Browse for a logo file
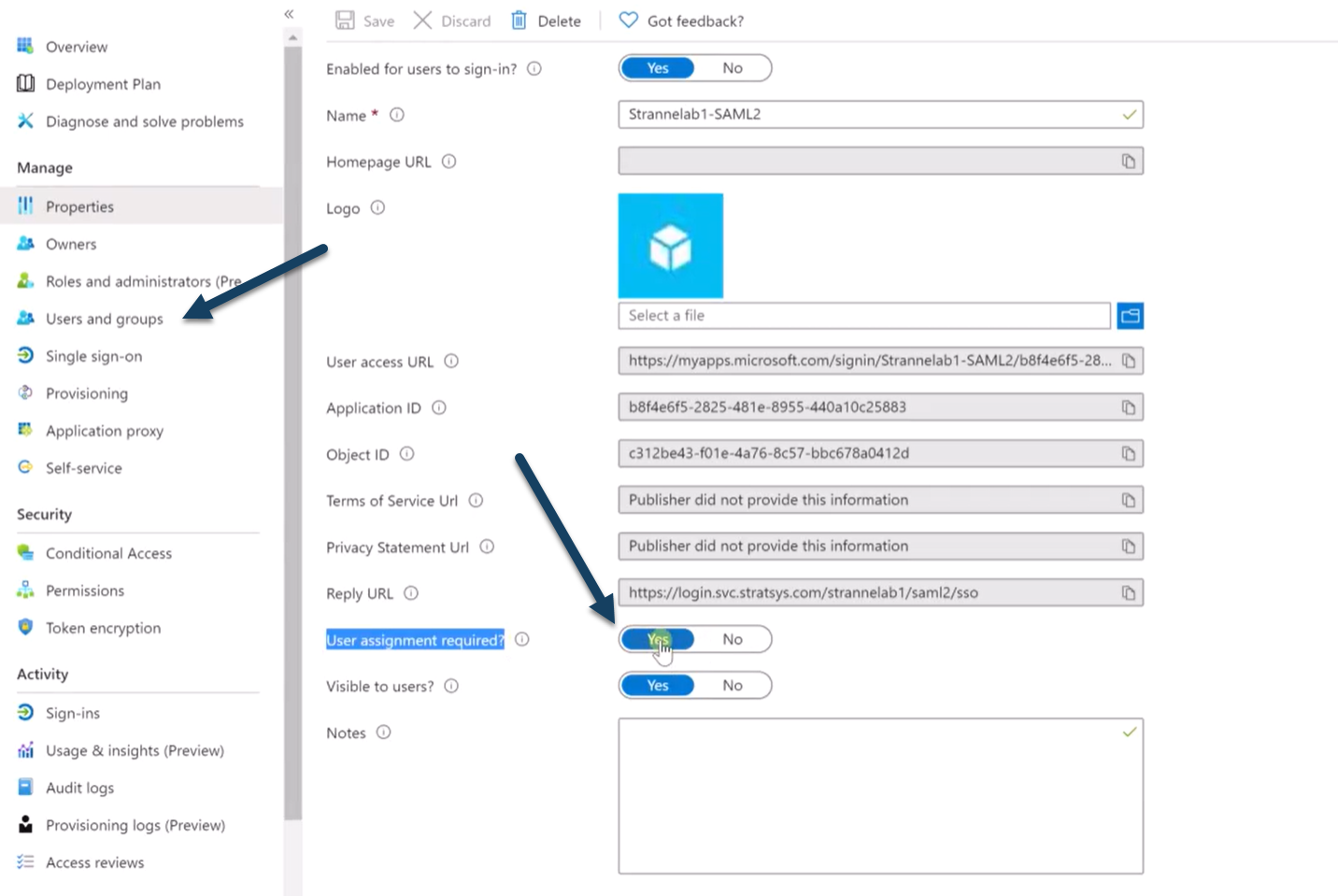 click(x=1131, y=316)
